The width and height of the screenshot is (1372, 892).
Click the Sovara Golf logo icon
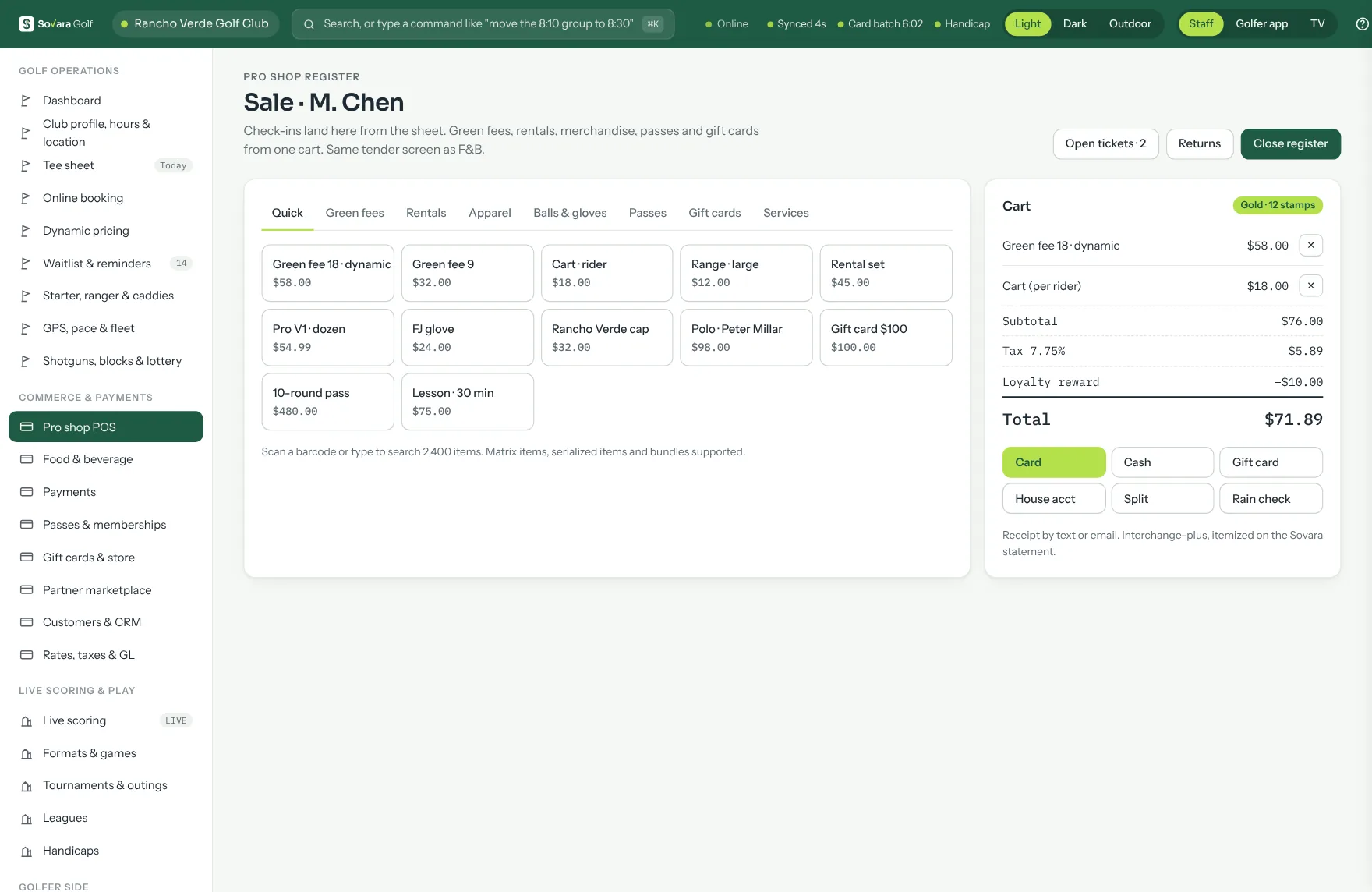click(27, 24)
